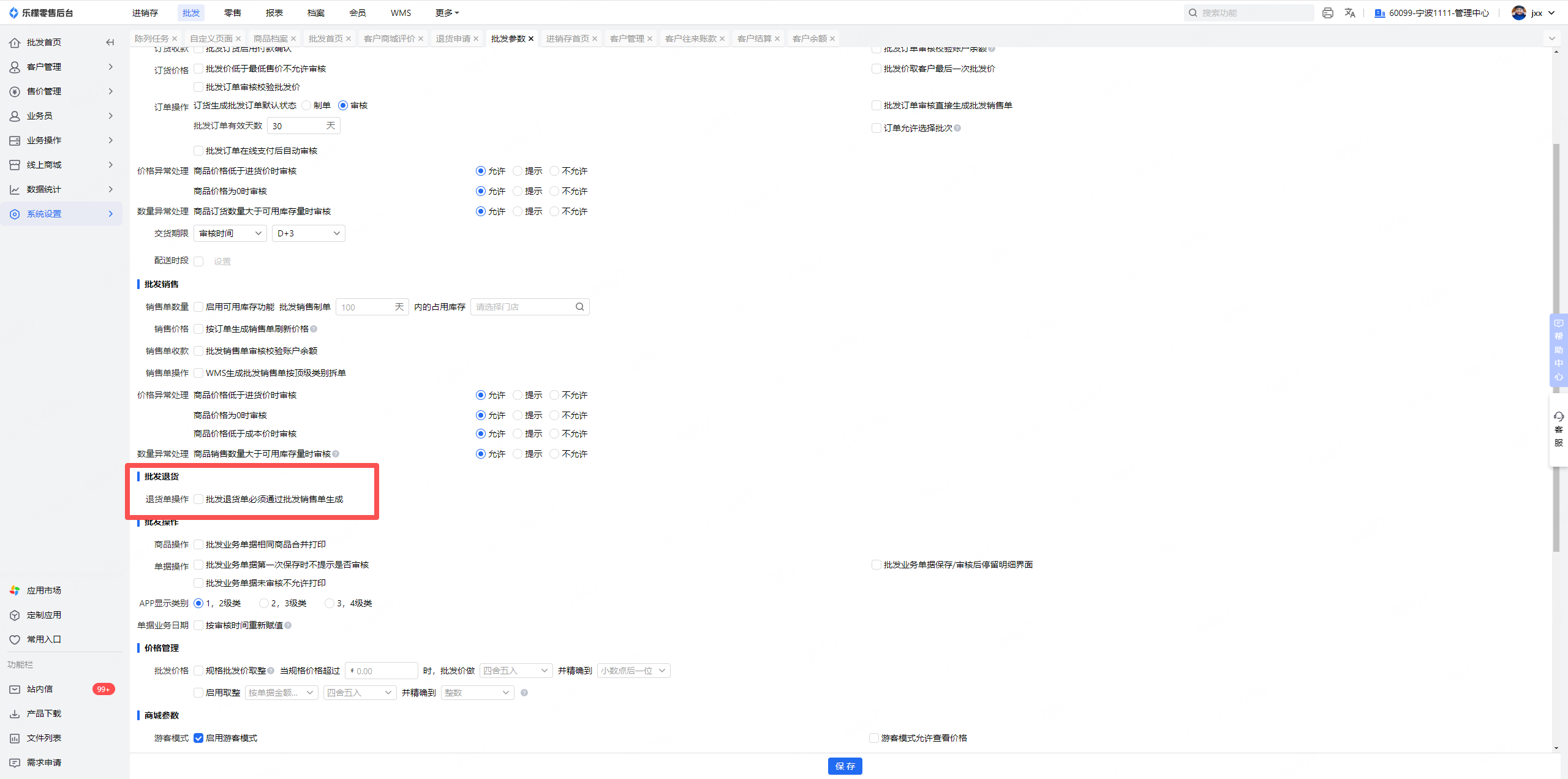This screenshot has height=779, width=1568.
Task: Switch to the 客户结算 tab
Action: pyautogui.click(x=754, y=39)
